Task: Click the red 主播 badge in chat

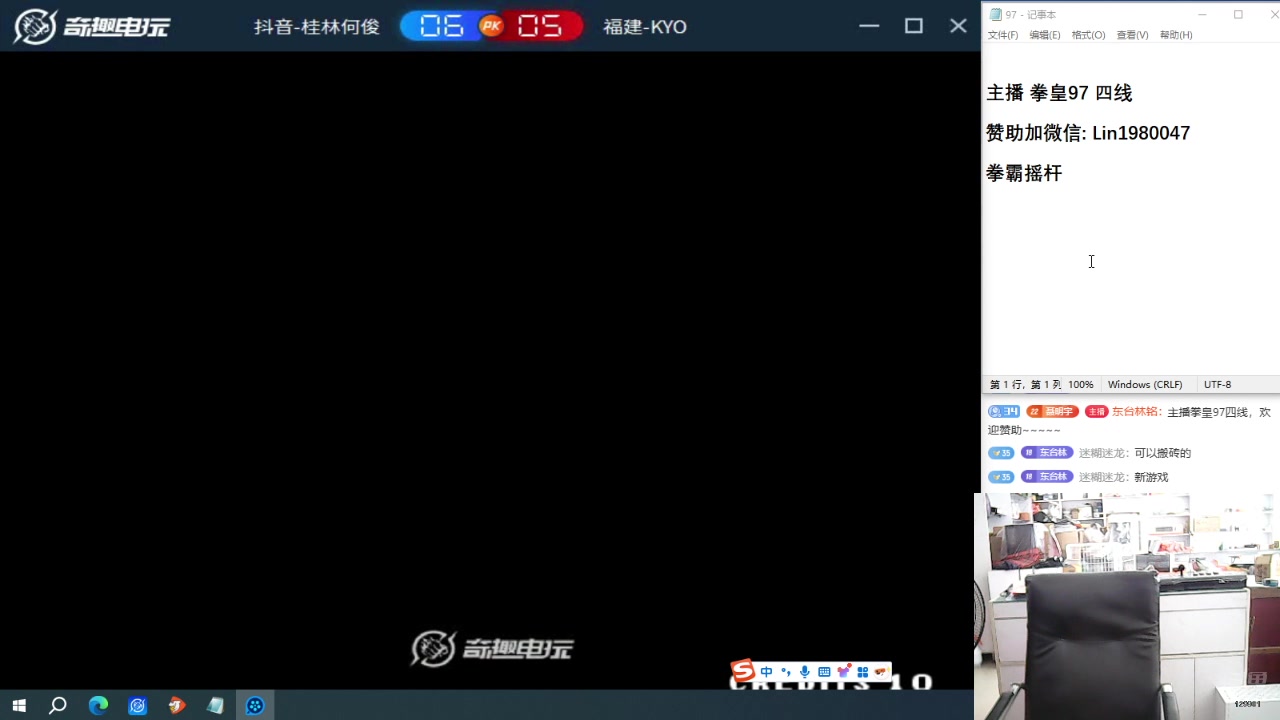Action: (1097, 412)
